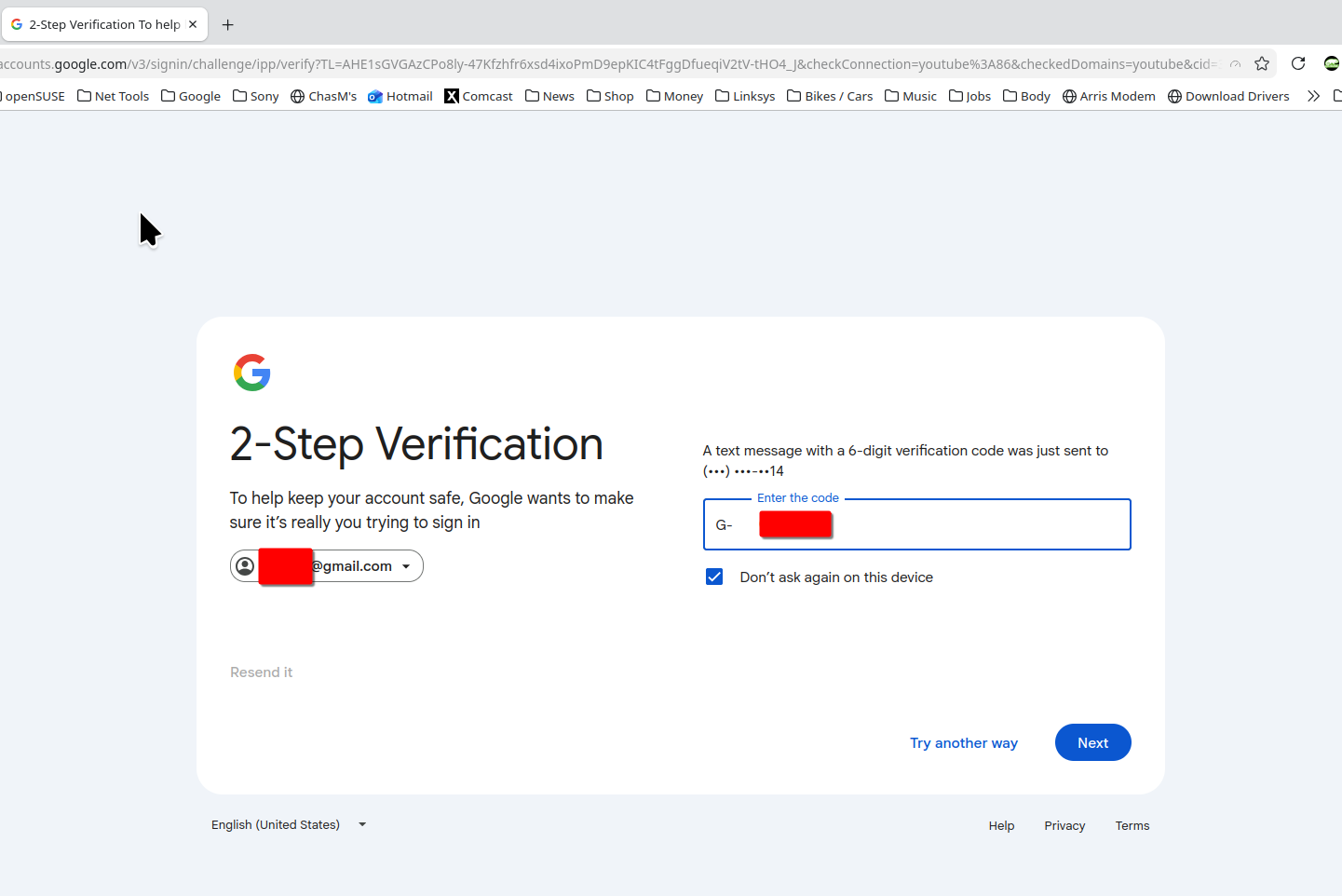Screen dimensions: 1342x896
Task: Click the "Try another way" link
Action: pyautogui.click(x=963, y=743)
